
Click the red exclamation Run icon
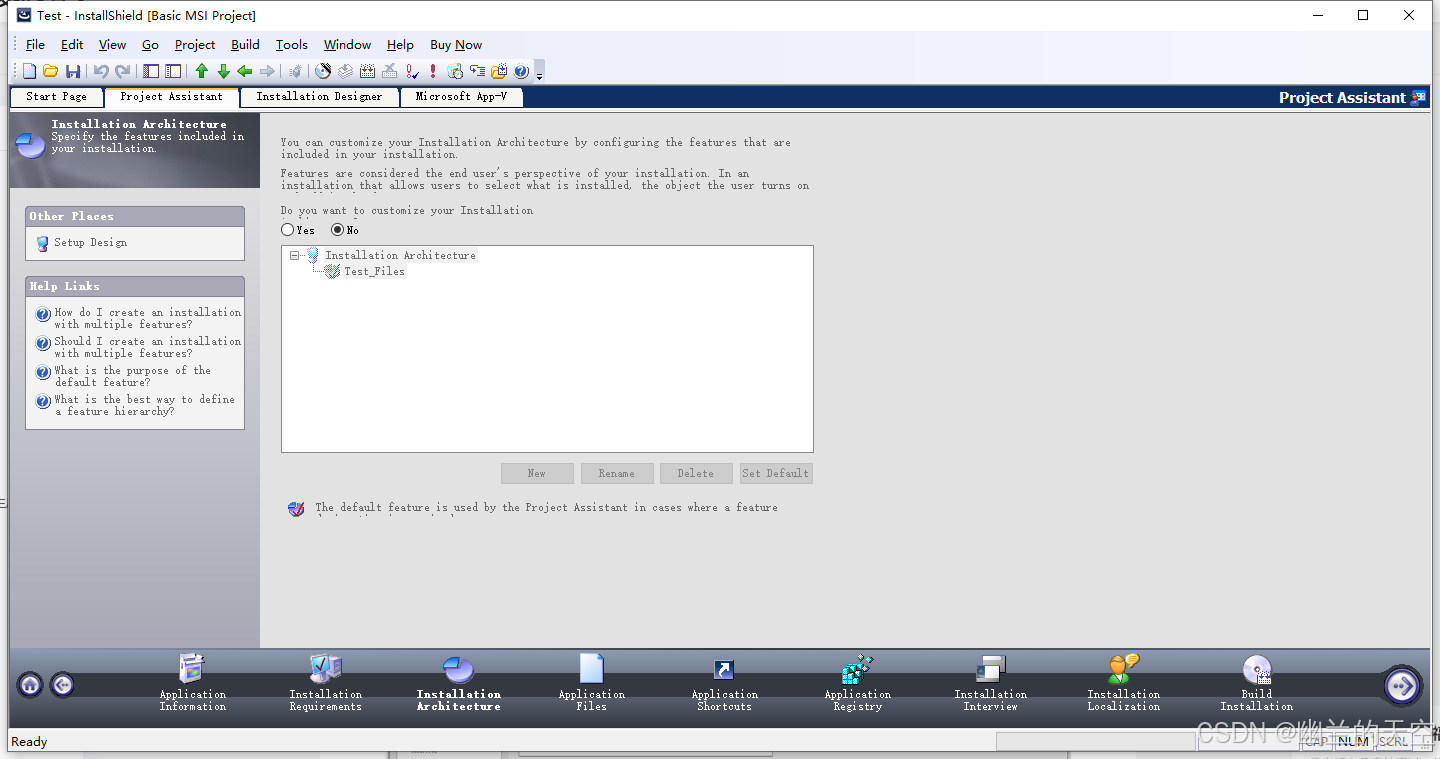(x=433, y=71)
